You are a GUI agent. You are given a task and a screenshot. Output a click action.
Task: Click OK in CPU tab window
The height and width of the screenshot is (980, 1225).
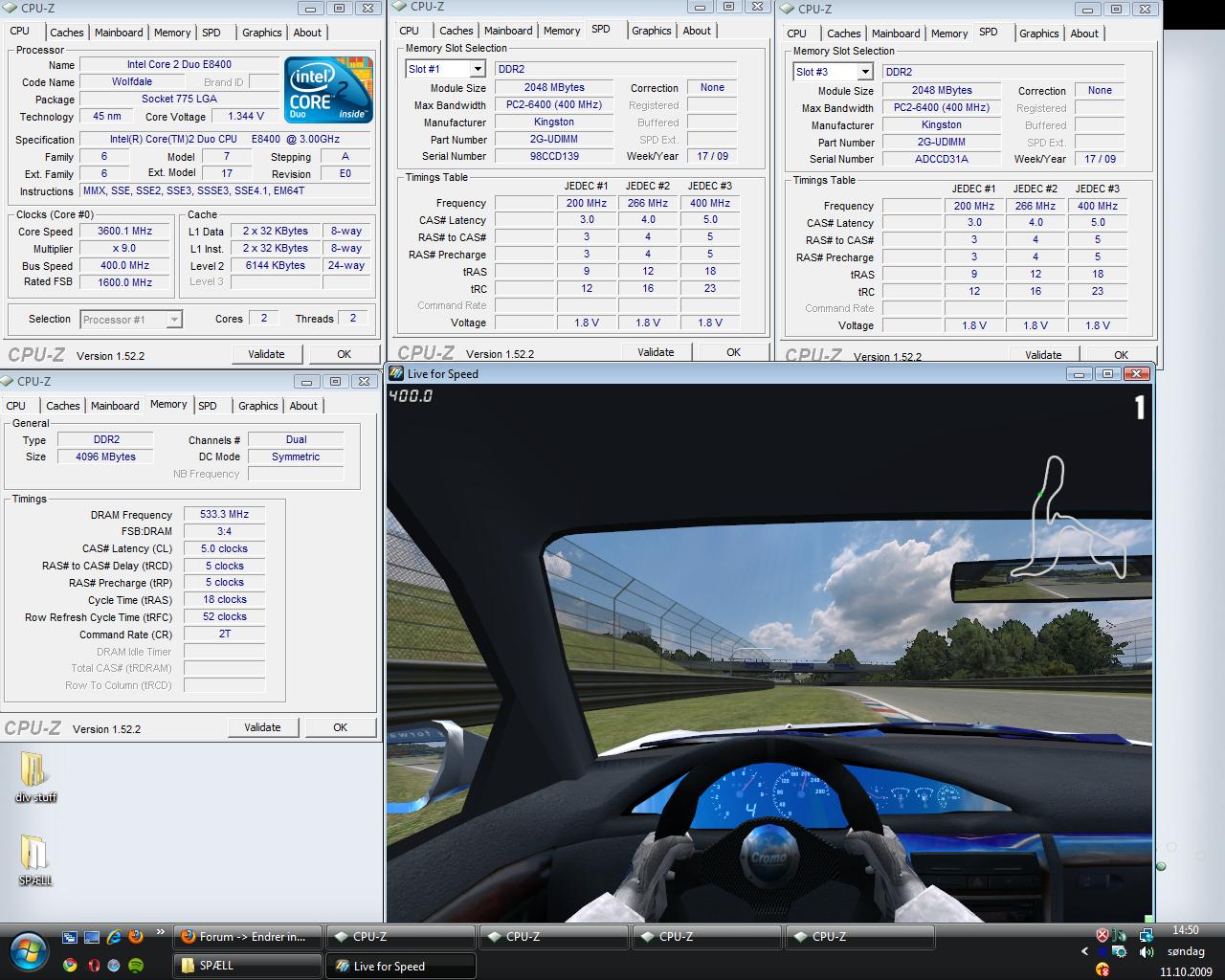coord(344,354)
